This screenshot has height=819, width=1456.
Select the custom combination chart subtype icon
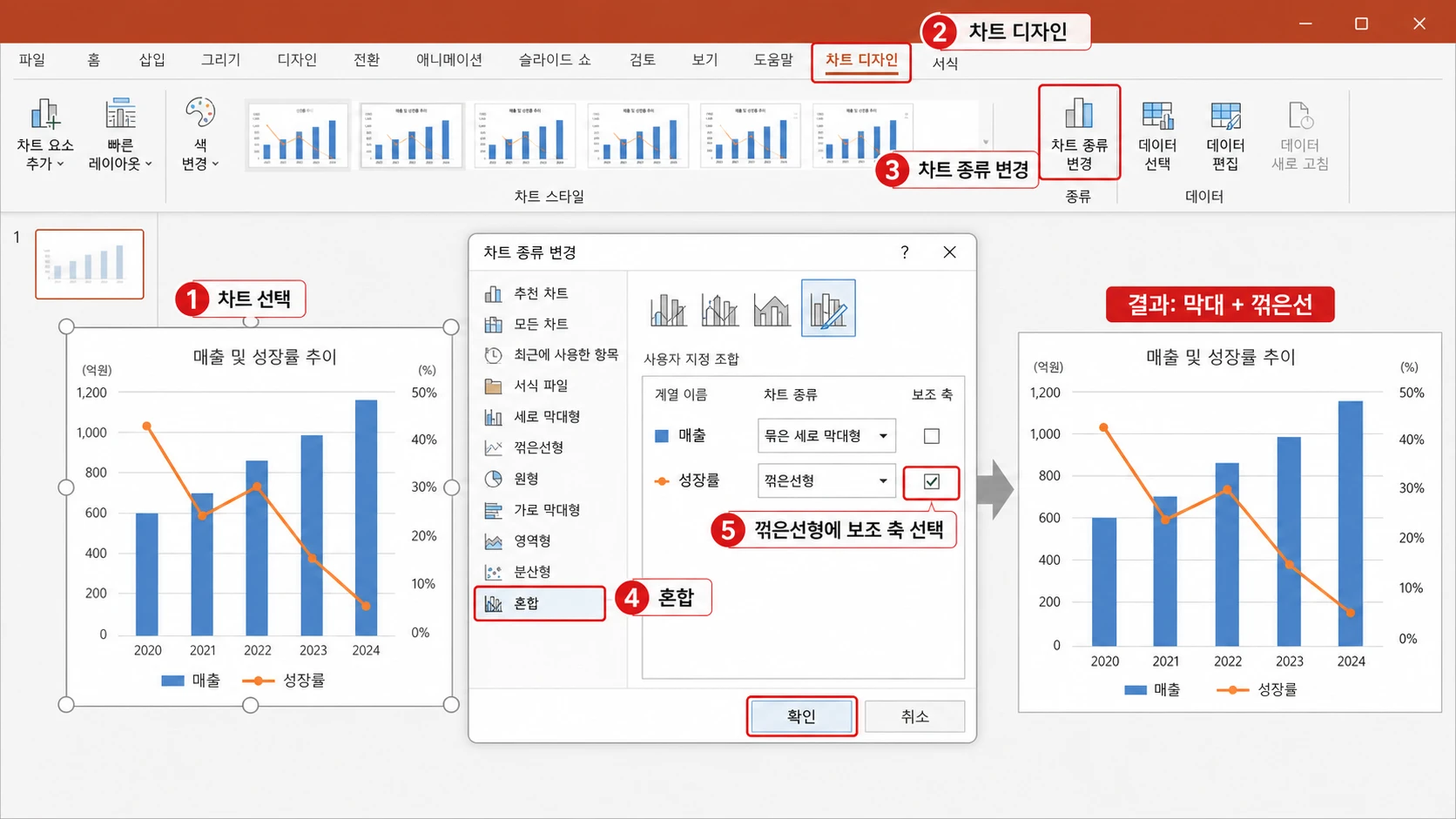click(x=828, y=308)
